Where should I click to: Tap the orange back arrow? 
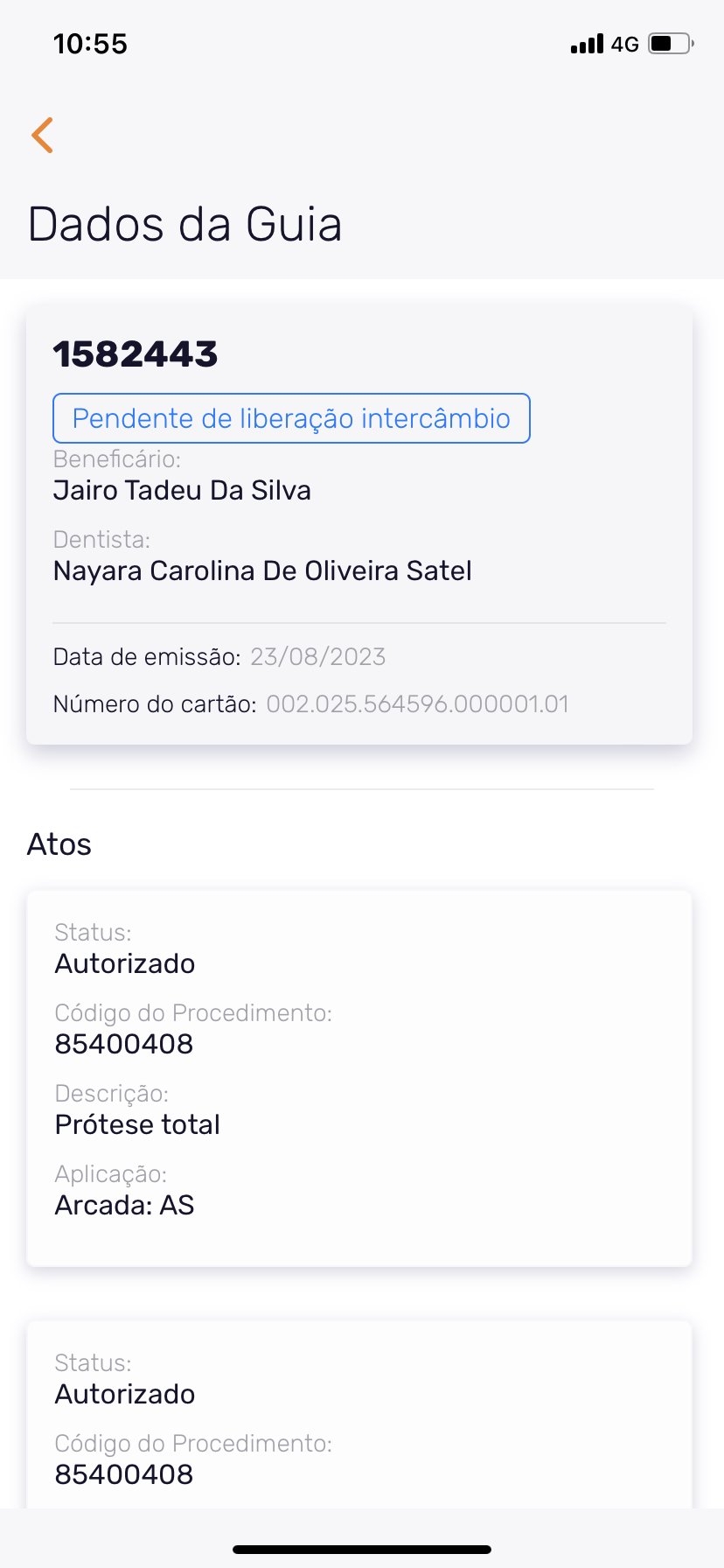(42, 135)
